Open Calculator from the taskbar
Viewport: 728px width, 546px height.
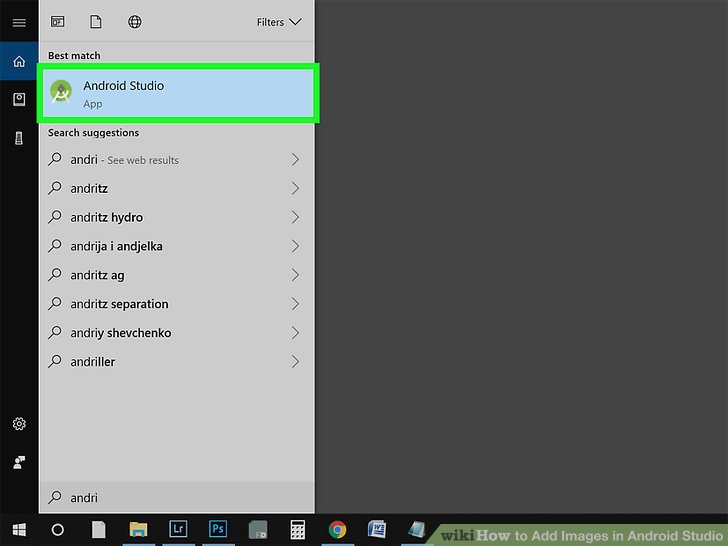pyautogui.click(x=298, y=529)
